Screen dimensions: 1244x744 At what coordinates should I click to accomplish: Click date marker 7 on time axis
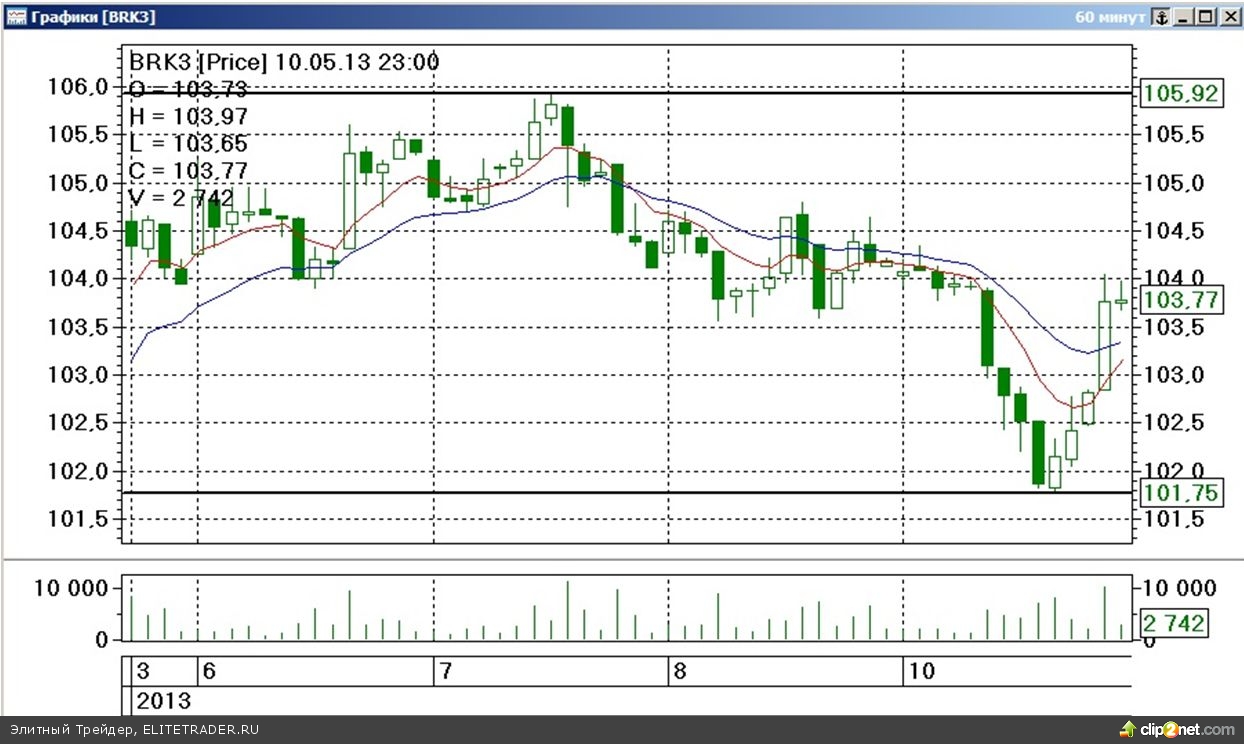point(443,671)
